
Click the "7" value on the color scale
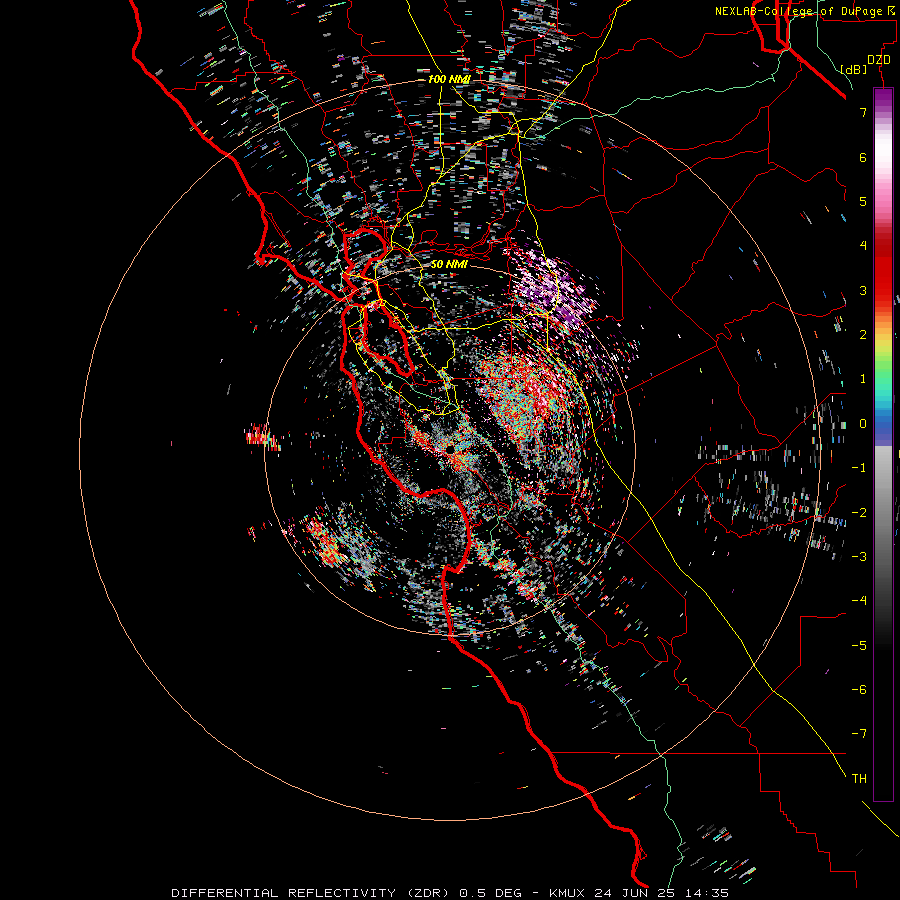pyautogui.click(x=863, y=112)
